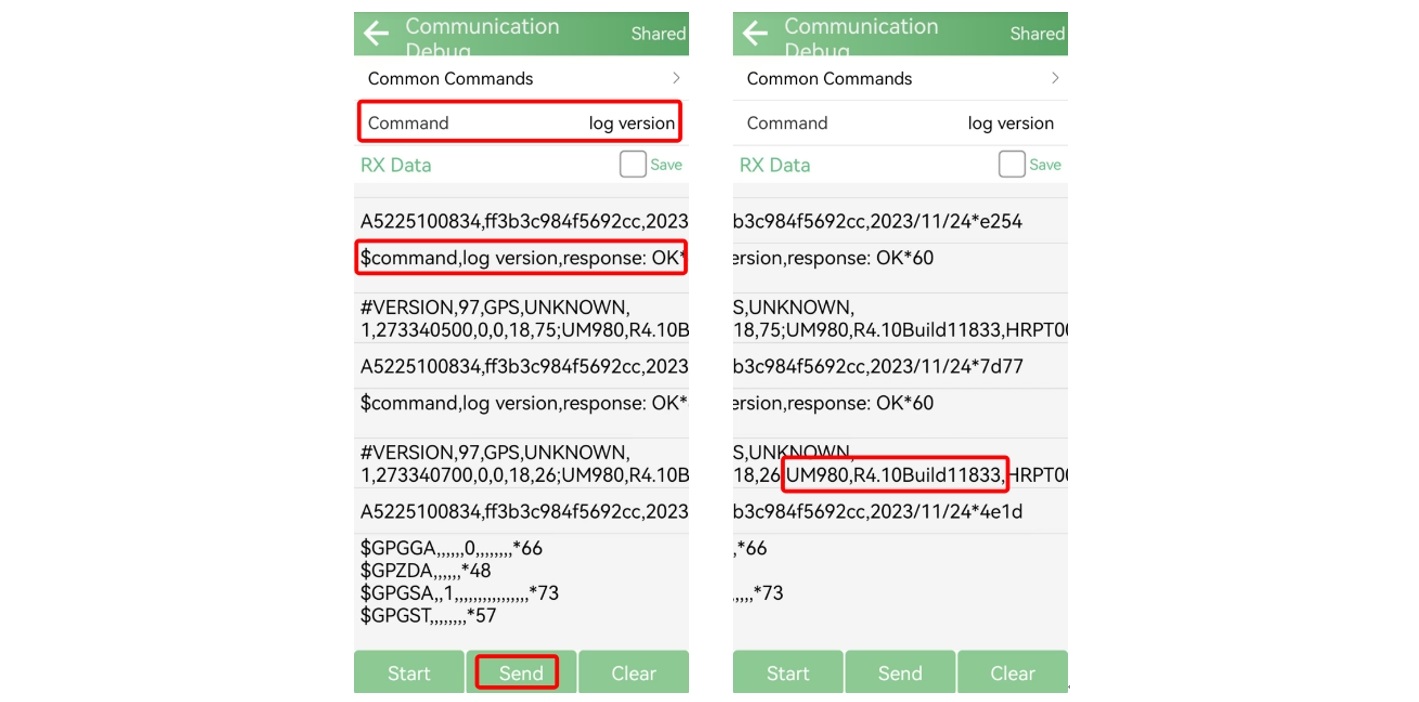Viewport: 1419px width, 702px height.
Task: Enable Save checkbox in right screen
Action: 1012,165
